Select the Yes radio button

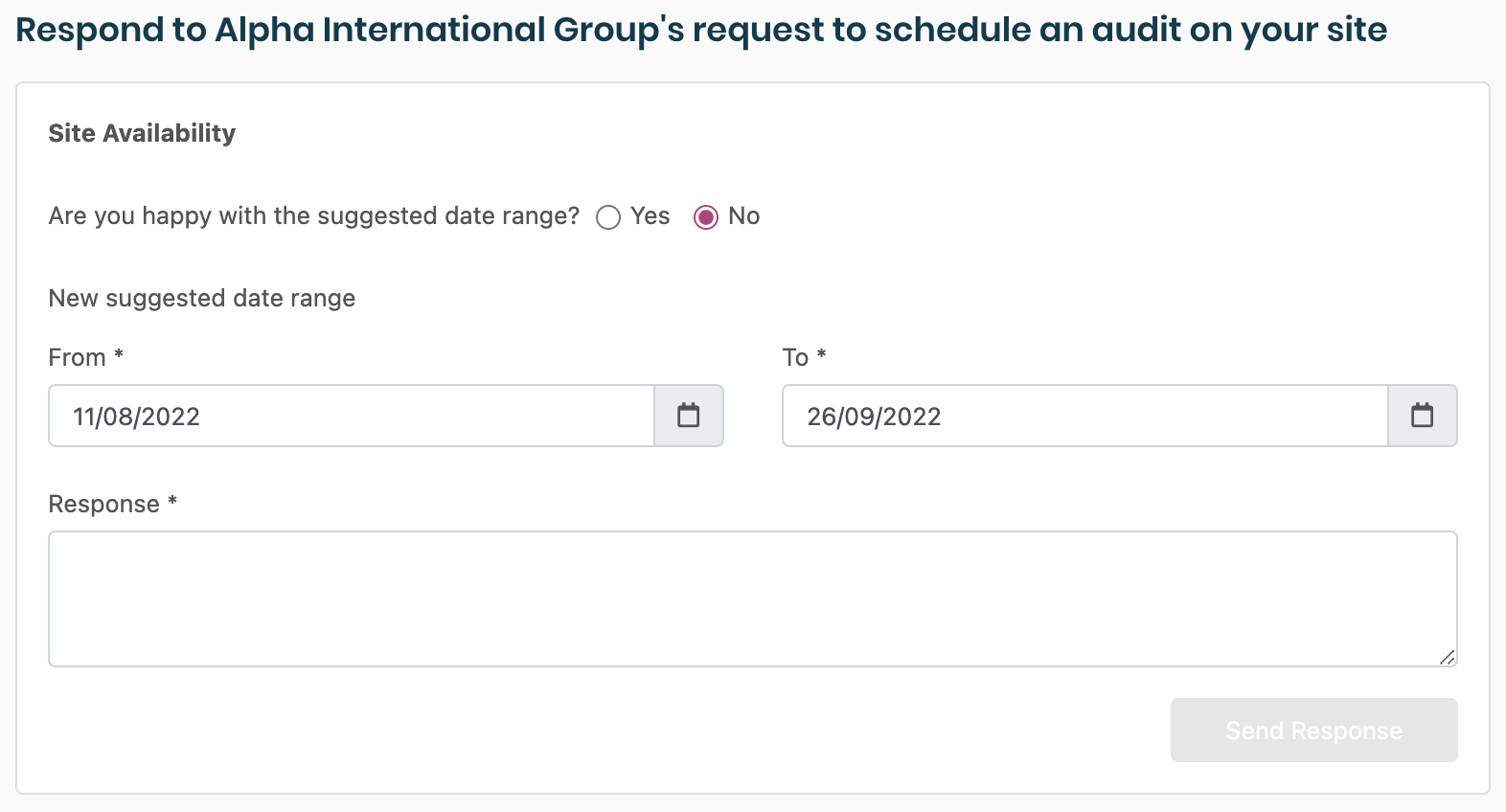pyautogui.click(x=608, y=217)
